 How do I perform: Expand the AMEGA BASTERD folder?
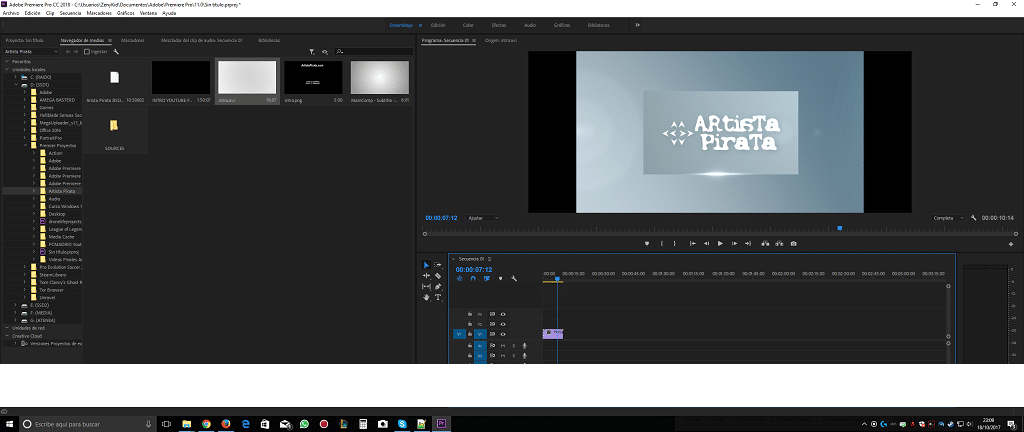[x=25, y=100]
